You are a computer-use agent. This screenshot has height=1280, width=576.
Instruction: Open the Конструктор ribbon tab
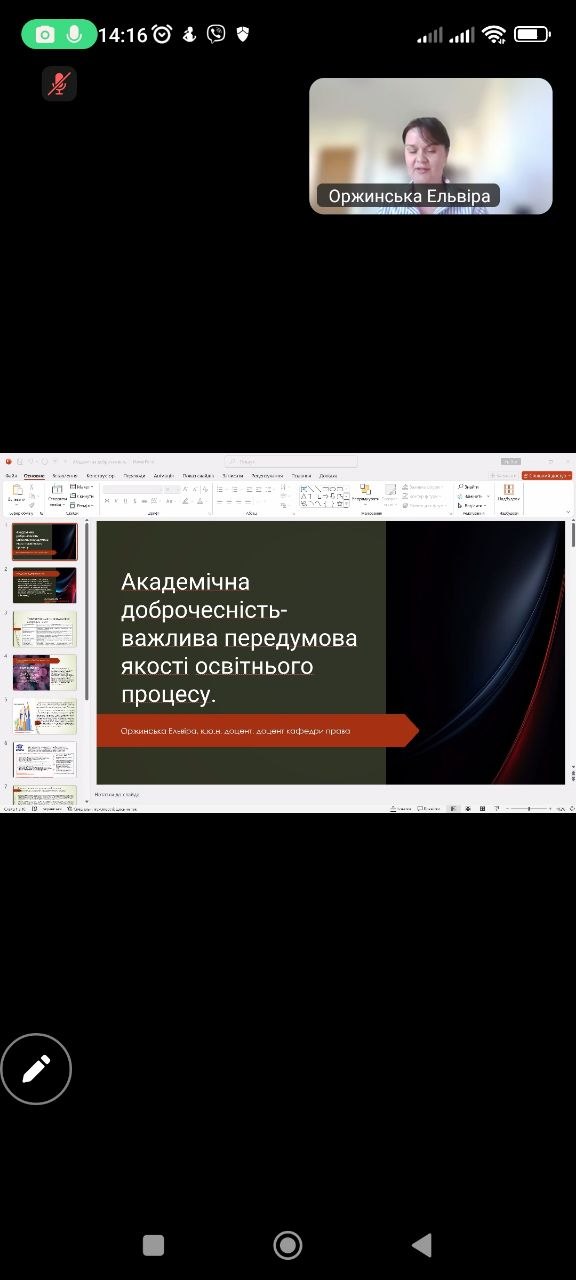pos(100,476)
